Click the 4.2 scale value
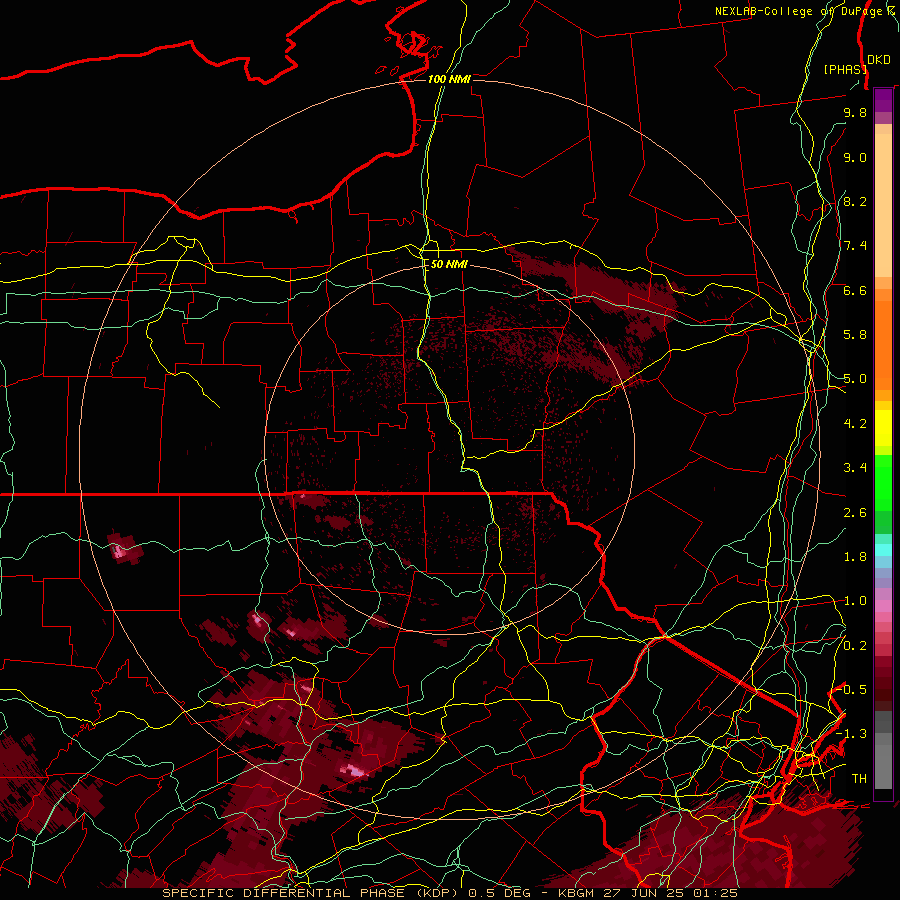Image resolution: width=900 pixels, height=900 pixels. (855, 424)
